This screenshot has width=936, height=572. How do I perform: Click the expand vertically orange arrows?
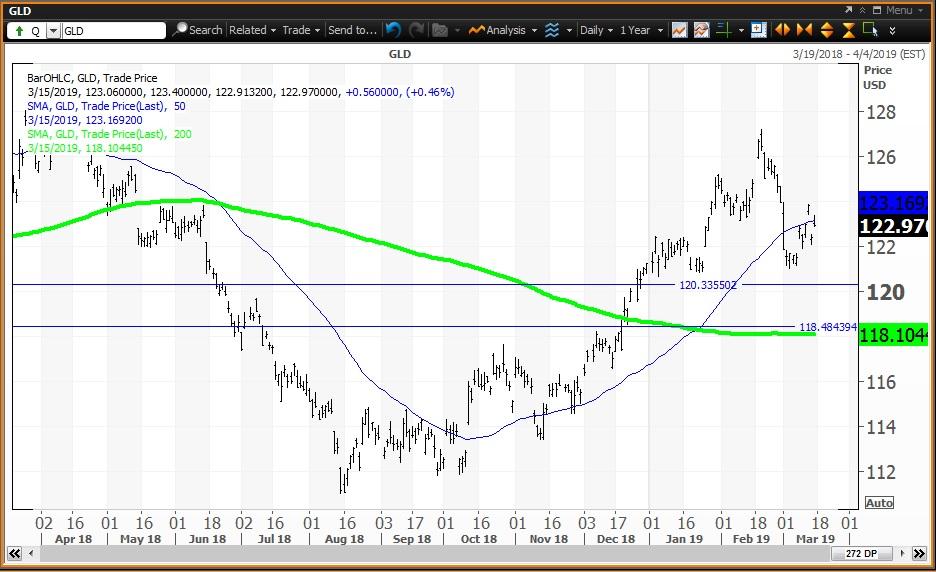point(827,30)
